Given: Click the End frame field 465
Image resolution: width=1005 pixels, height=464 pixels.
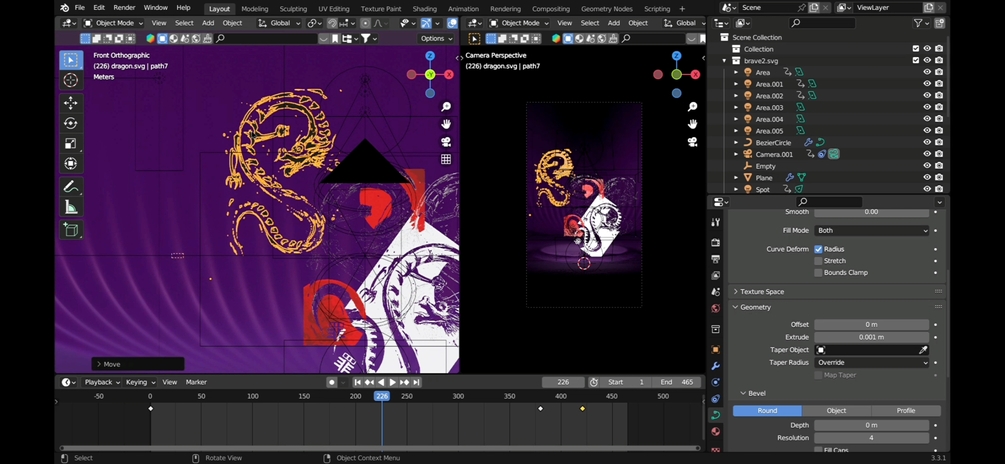Looking at the screenshot, I should tap(678, 382).
